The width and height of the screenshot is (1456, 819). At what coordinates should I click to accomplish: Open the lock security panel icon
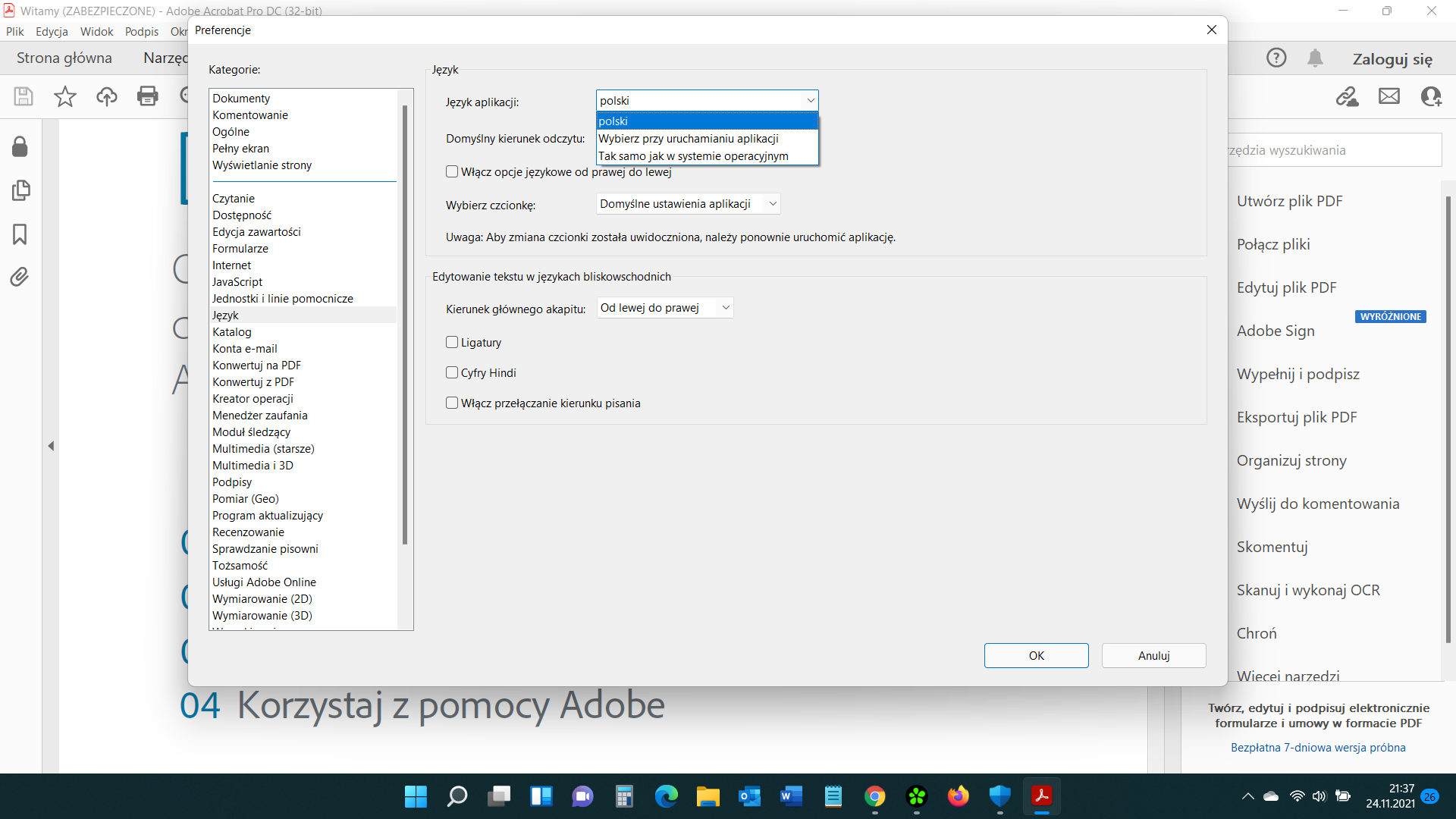coord(20,146)
